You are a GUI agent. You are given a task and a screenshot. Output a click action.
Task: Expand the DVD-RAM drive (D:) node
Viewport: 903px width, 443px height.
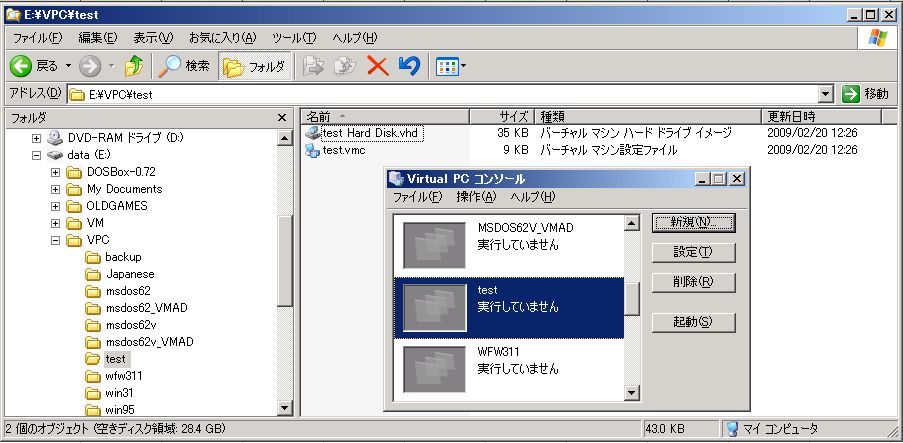click(x=36, y=138)
